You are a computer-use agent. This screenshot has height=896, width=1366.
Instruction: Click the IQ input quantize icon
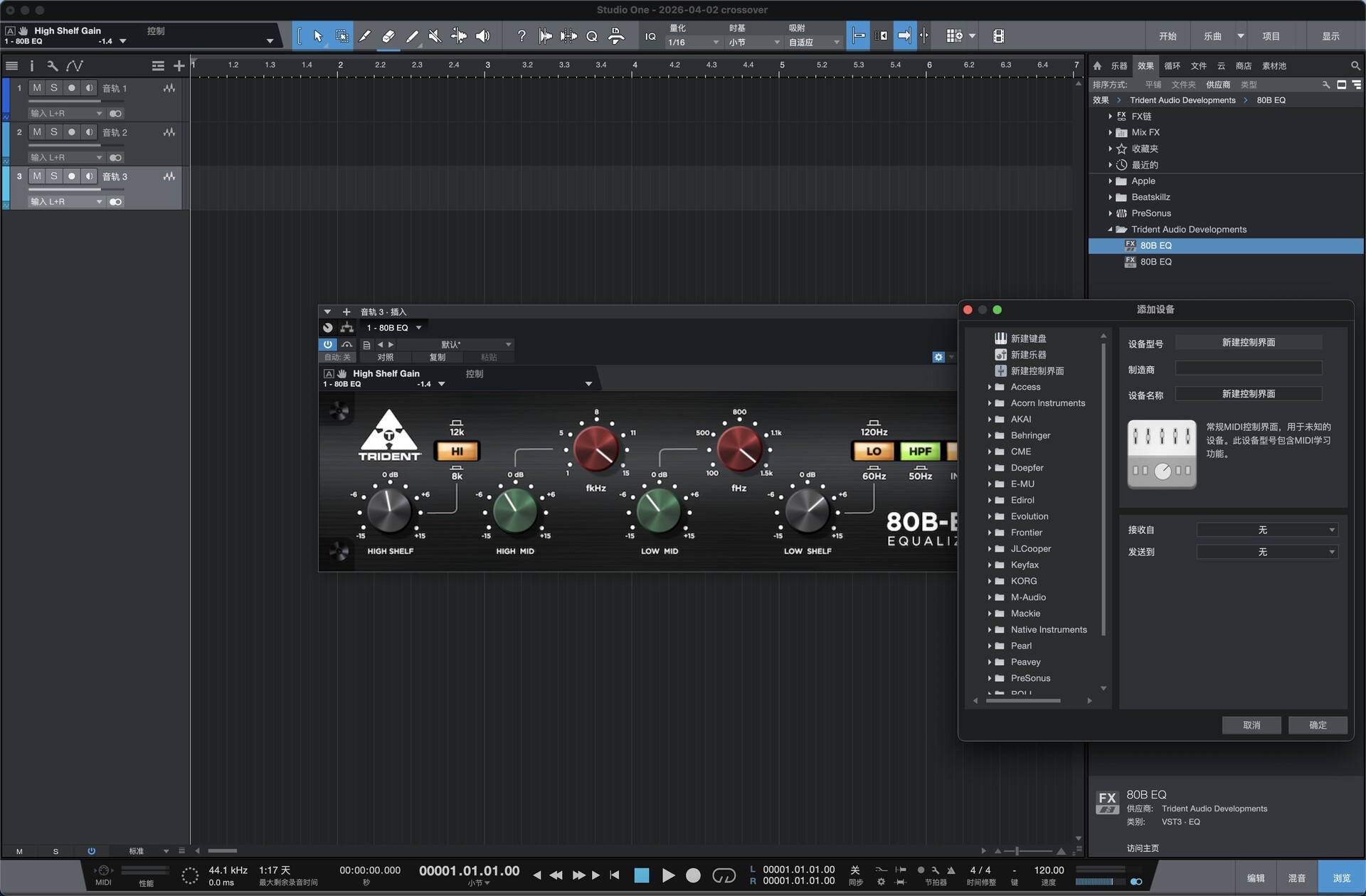pyautogui.click(x=650, y=36)
